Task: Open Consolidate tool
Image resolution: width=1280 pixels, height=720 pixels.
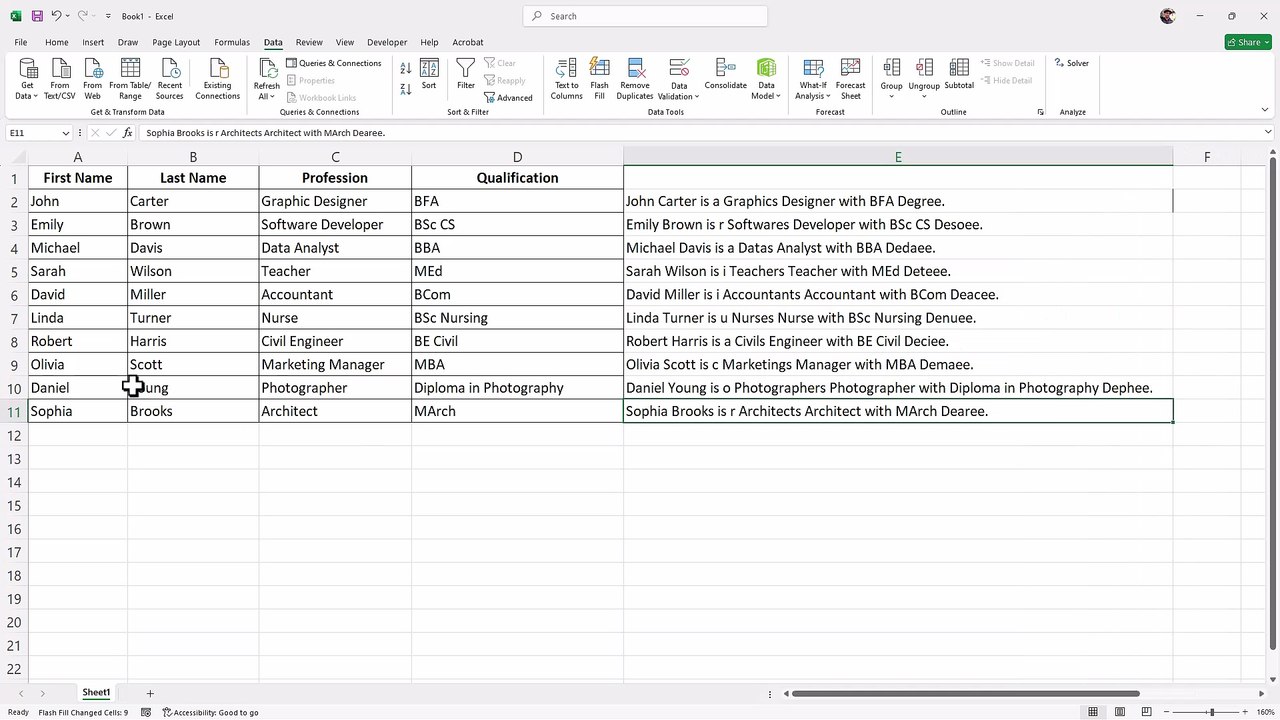Action: coord(725,74)
